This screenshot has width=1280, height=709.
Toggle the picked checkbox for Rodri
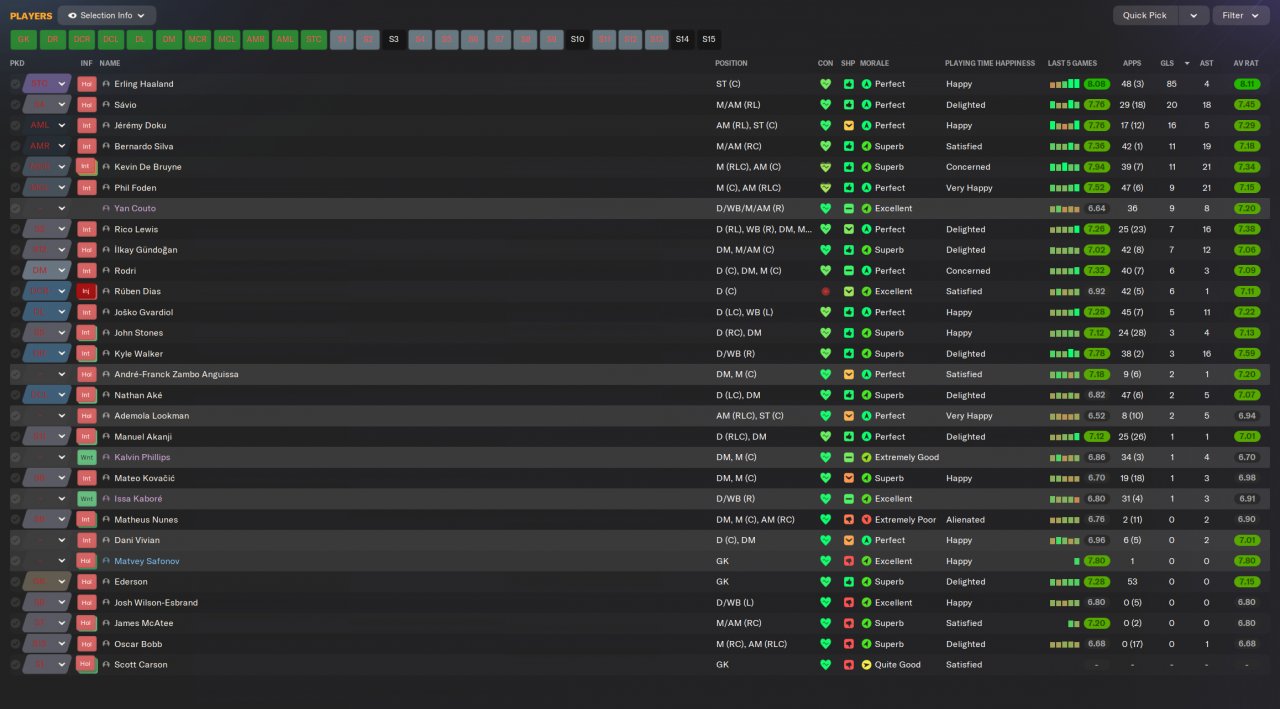click(15, 270)
